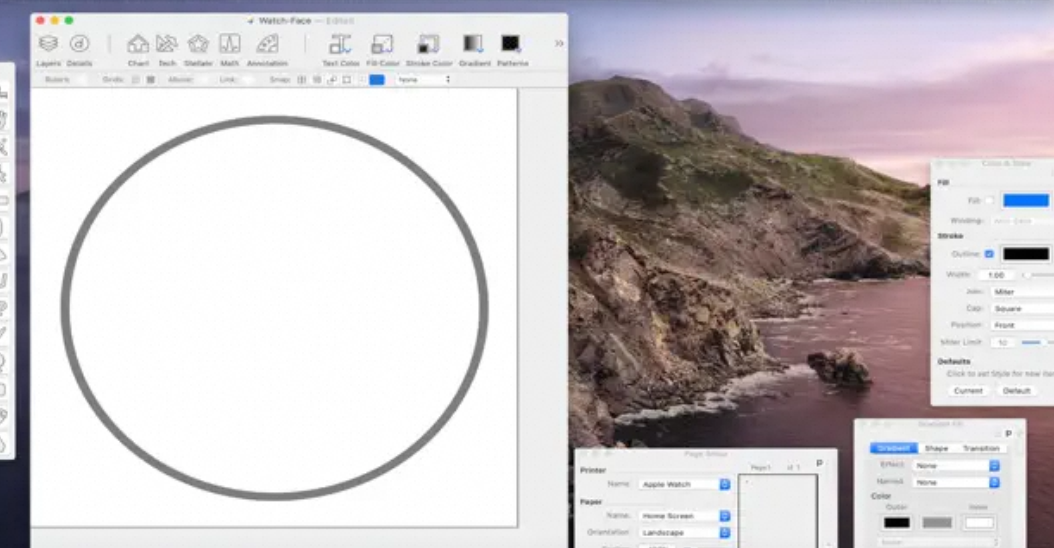The height and width of the screenshot is (548, 1054).
Task: Click the white Inner color swatch
Action: [979, 522]
